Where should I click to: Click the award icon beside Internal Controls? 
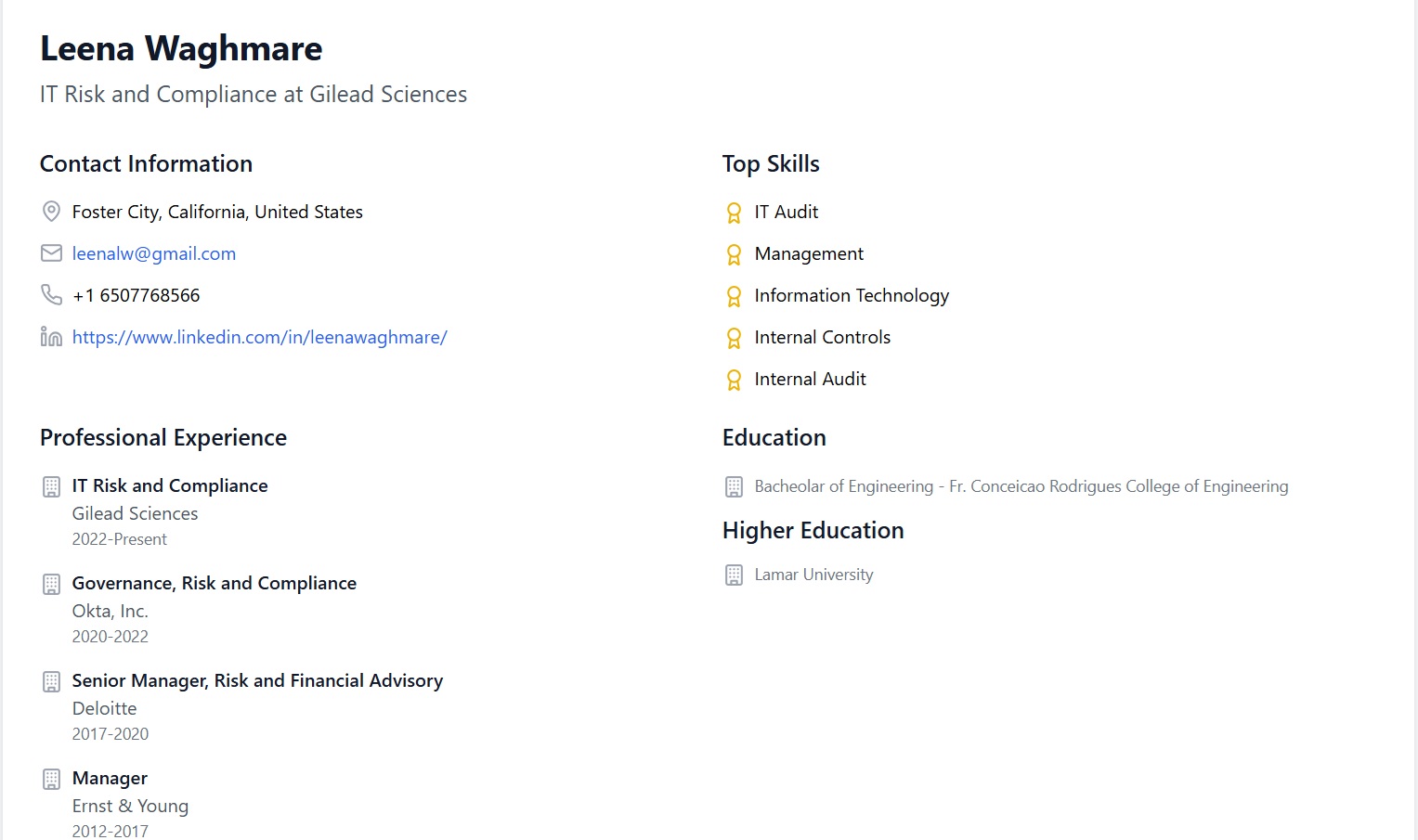coord(734,338)
